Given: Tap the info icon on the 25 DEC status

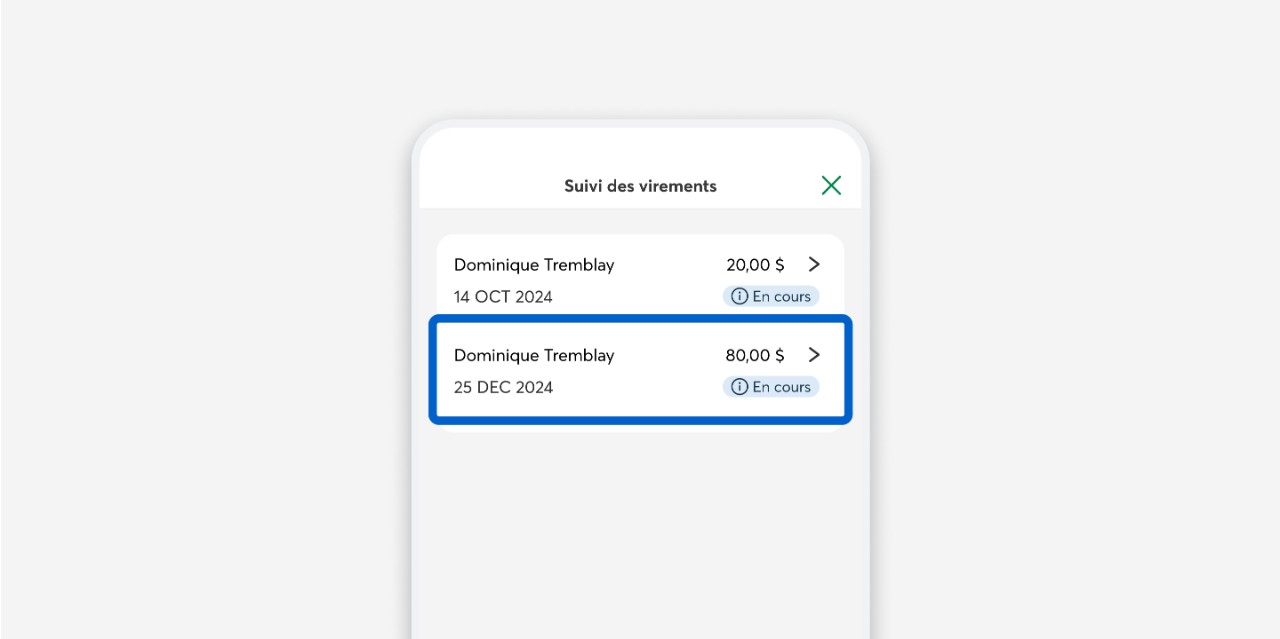Looking at the screenshot, I should [x=739, y=386].
